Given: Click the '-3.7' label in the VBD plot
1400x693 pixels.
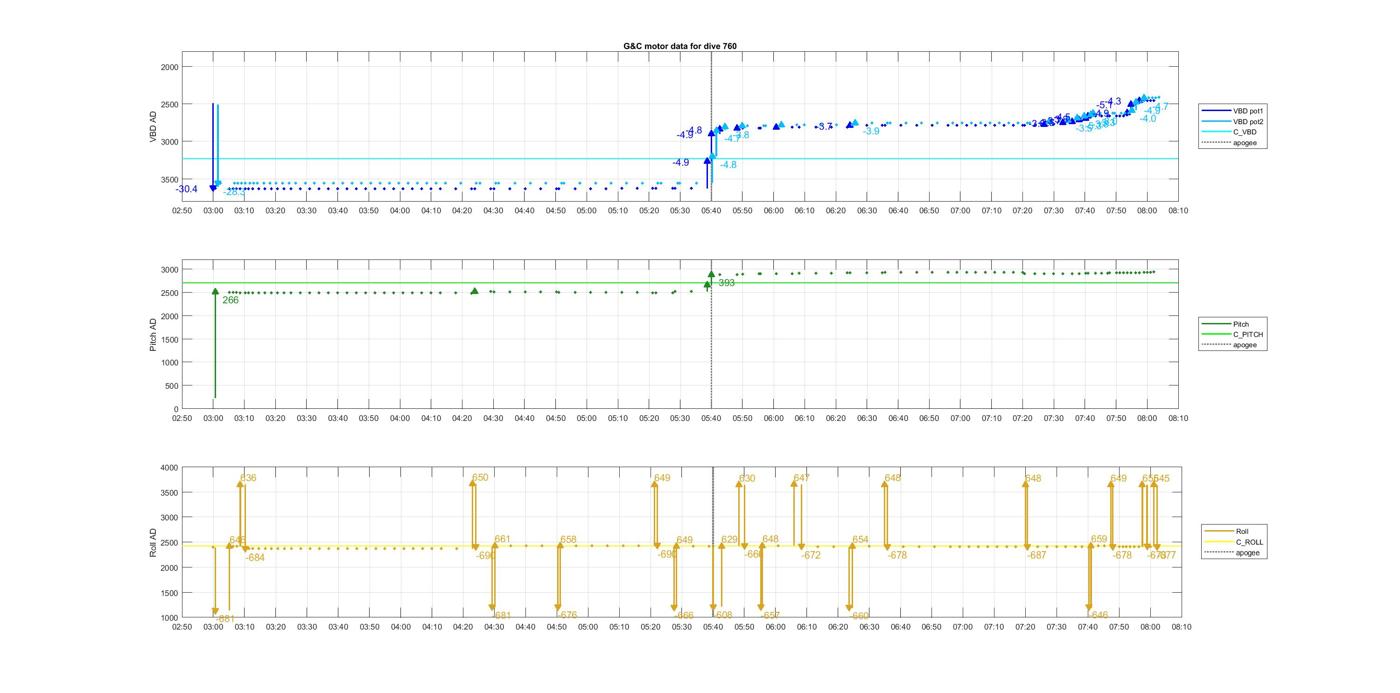Looking at the screenshot, I should pos(824,127).
